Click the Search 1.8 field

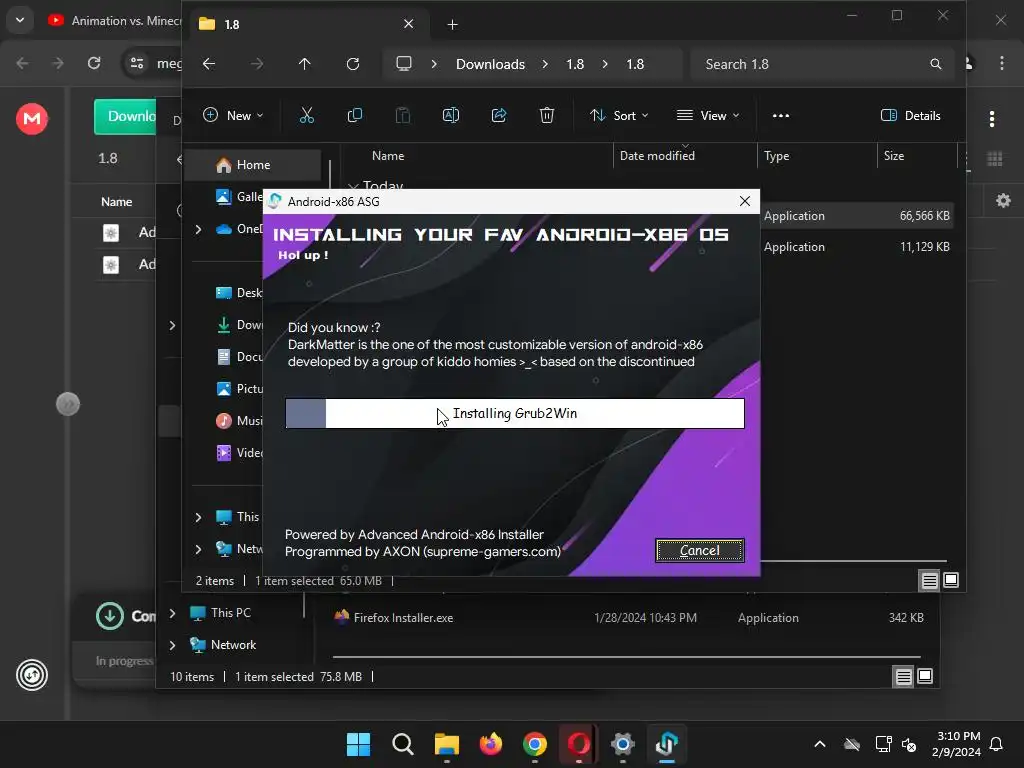[822, 64]
